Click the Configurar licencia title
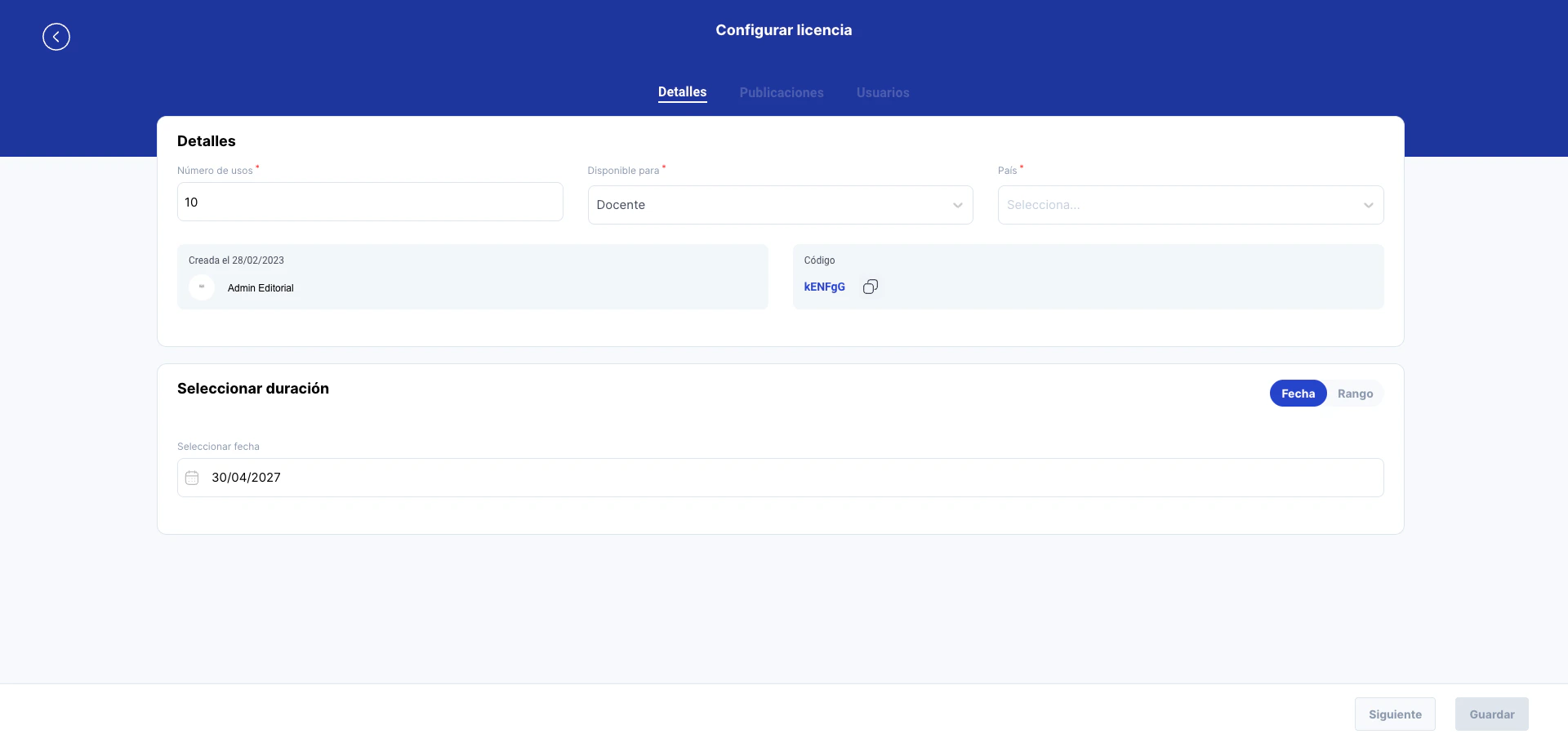 [x=784, y=30]
